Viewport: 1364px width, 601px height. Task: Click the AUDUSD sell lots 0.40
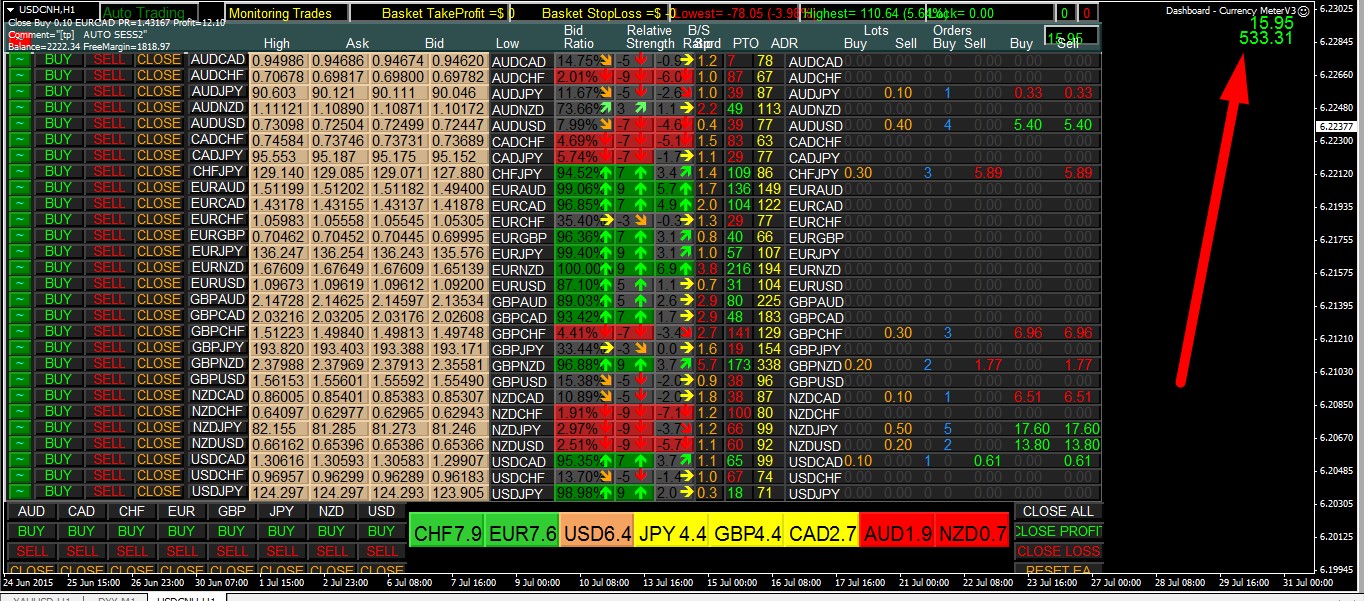[898, 125]
